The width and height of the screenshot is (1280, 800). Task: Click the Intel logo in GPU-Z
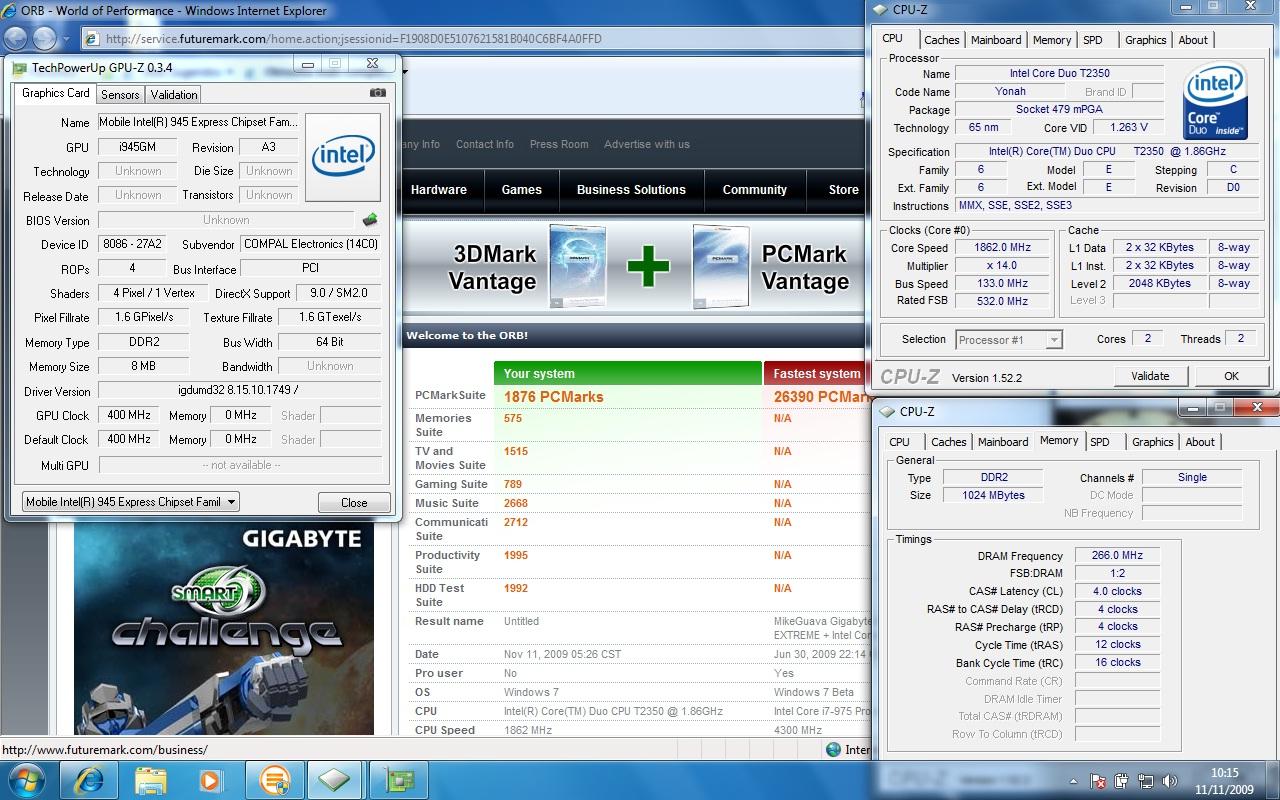coord(343,156)
